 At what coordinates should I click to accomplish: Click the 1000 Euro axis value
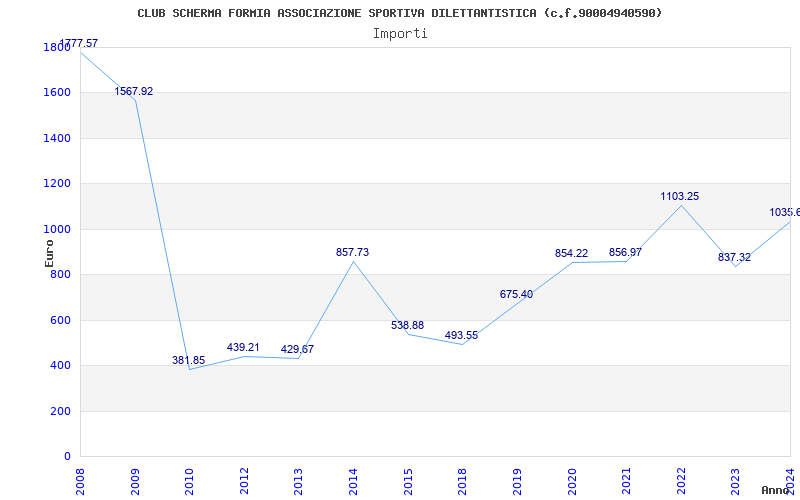57,230
